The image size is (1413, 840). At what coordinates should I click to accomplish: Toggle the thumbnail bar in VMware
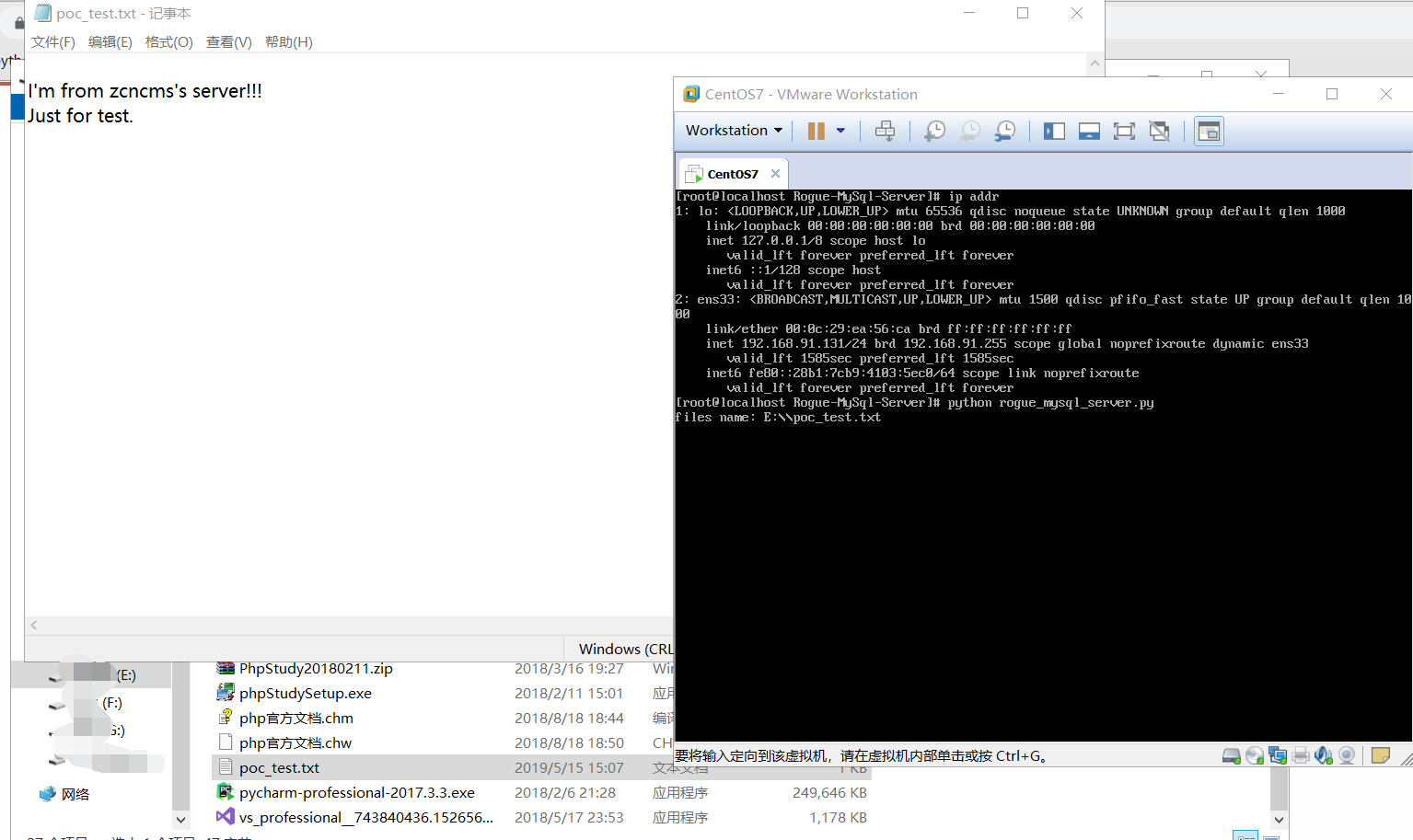(1089, 131)
